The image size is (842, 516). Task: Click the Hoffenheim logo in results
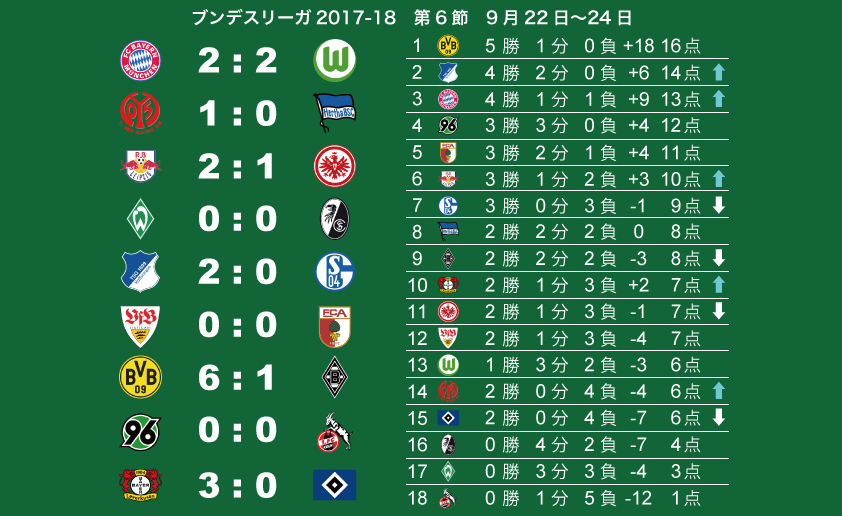[140, 271]
